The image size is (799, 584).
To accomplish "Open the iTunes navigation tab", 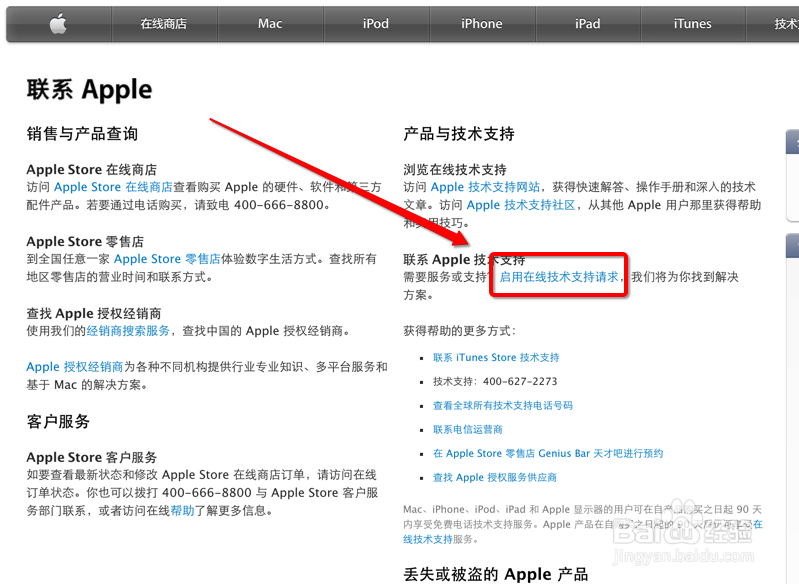I will pyautogui.click(x=693, y=24).
